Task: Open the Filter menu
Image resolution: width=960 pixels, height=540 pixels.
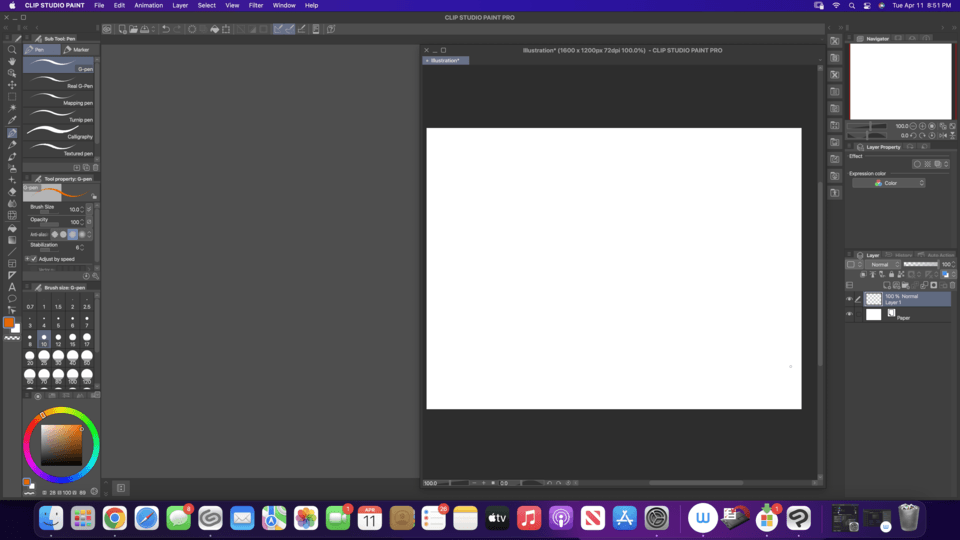Action: (256, 6)
